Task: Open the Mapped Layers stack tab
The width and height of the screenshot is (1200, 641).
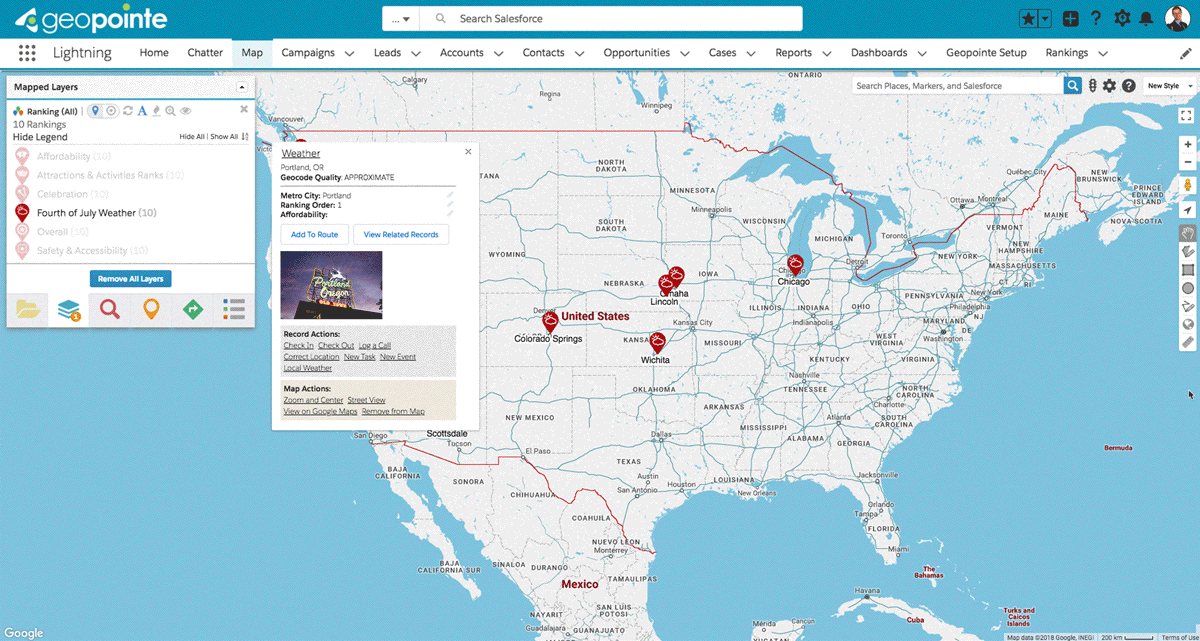Action: 68,310
